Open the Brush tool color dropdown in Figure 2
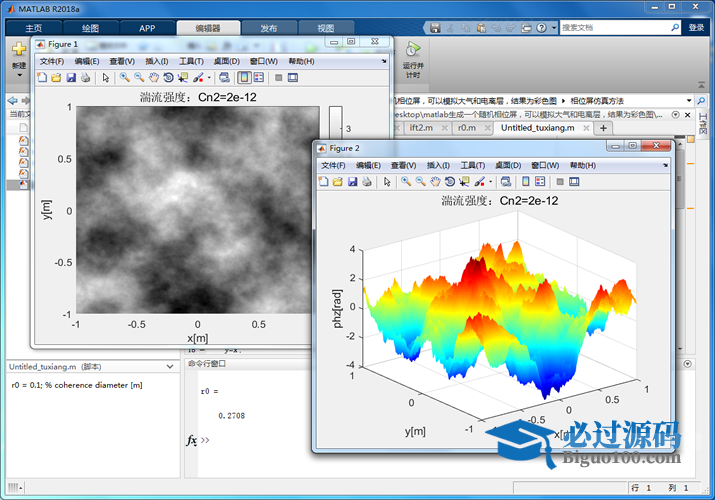 pyautogui.click(x=491, y=181)
